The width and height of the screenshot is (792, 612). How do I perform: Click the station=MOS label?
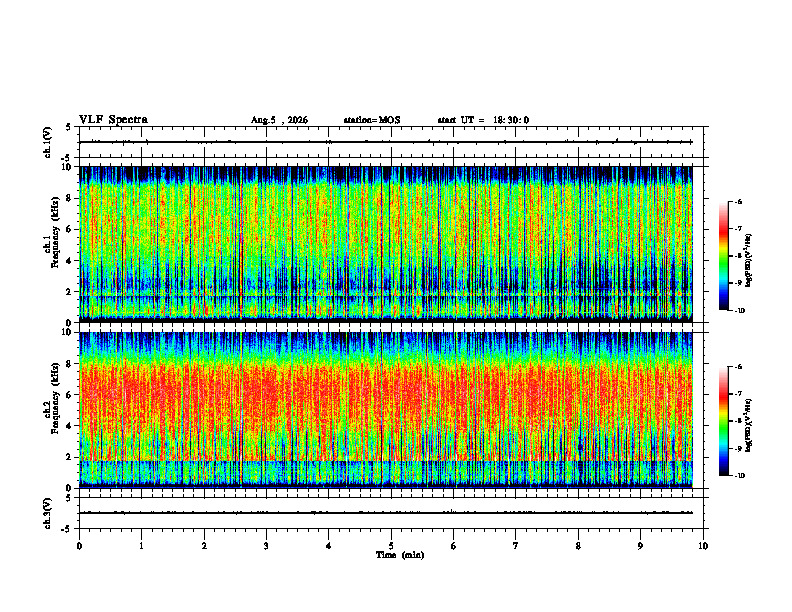[x=372, y=120]
